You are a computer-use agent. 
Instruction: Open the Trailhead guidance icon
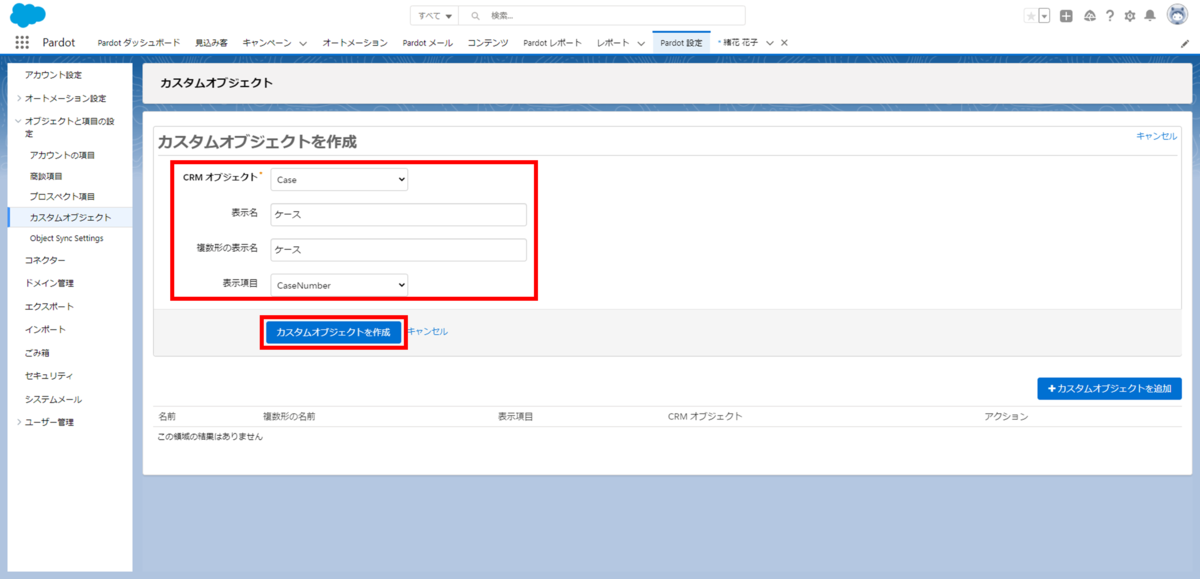[x=1089, y=16]
